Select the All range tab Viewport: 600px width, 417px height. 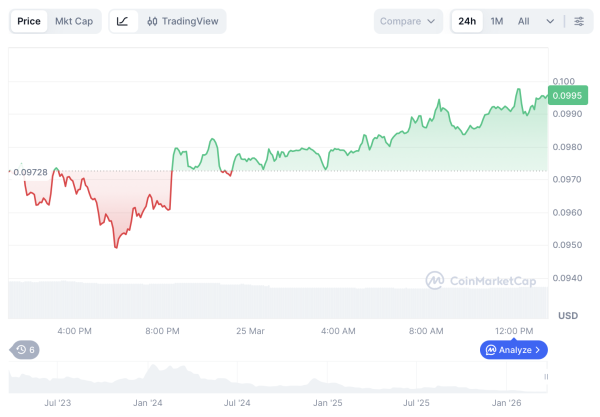523,21
